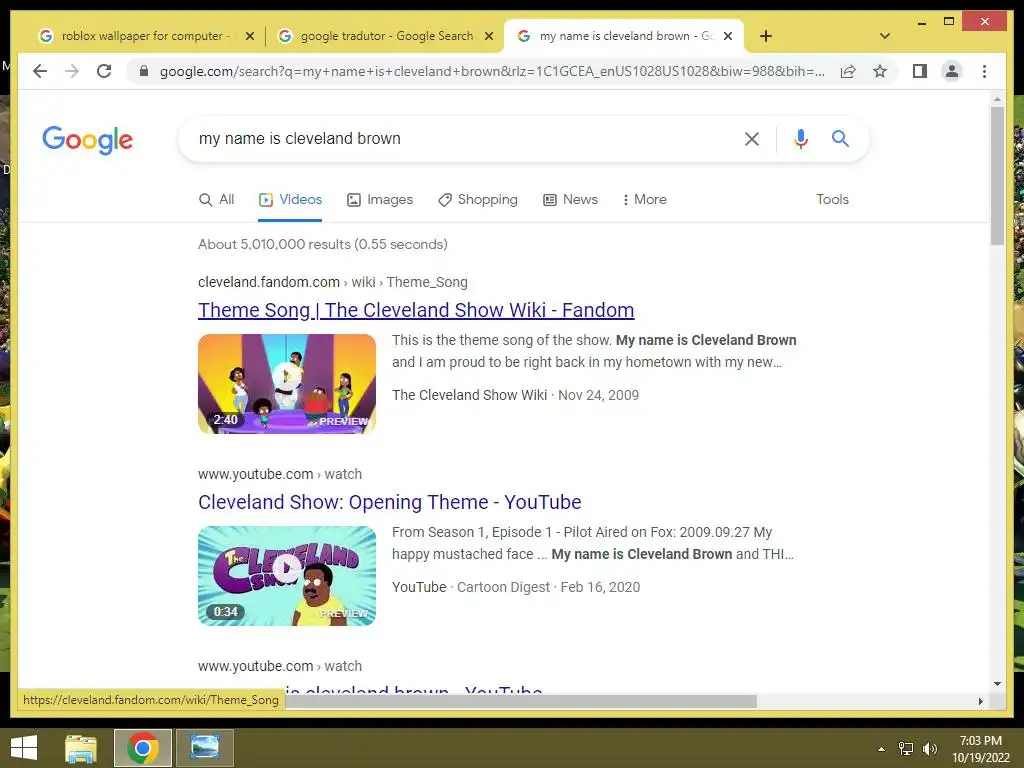Open the Tools search options
This screenshot has width=1024, height=768.
pos(832,199)
